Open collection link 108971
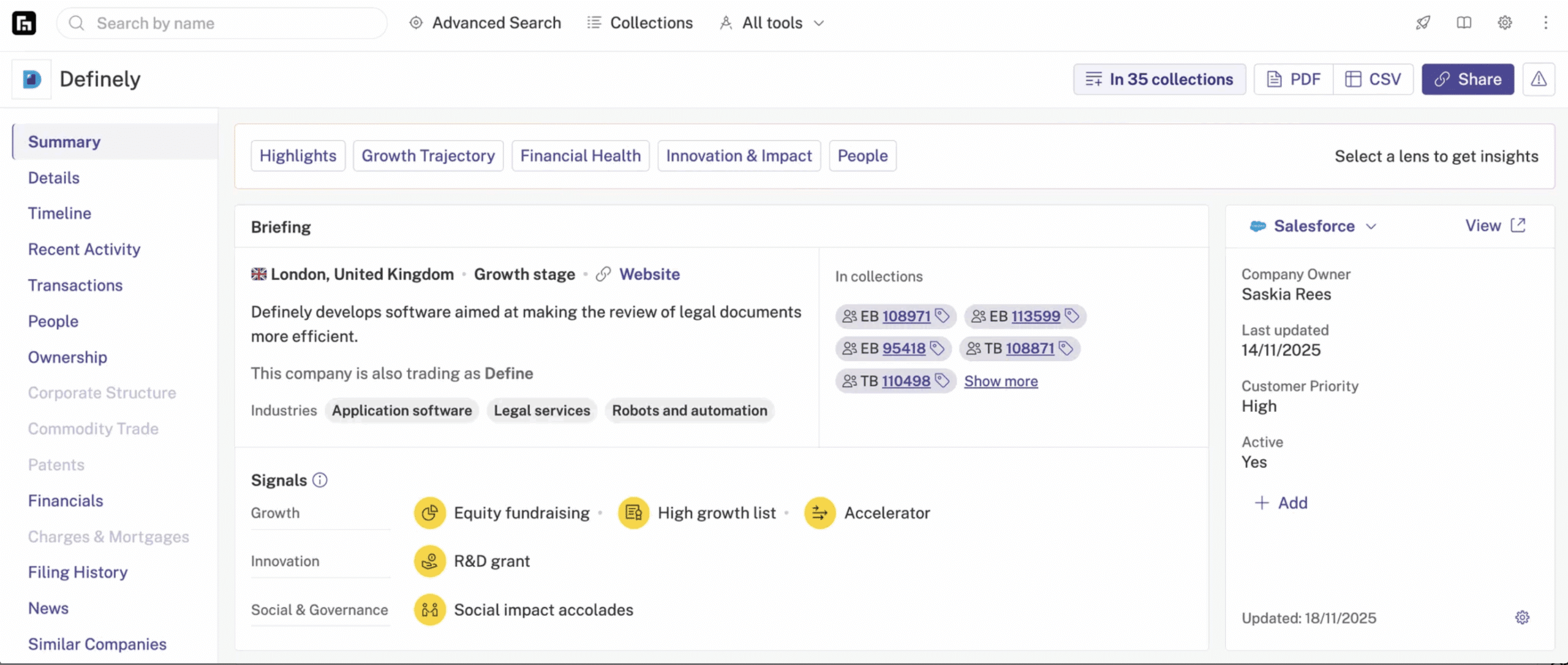 click(x=906, y=316)
